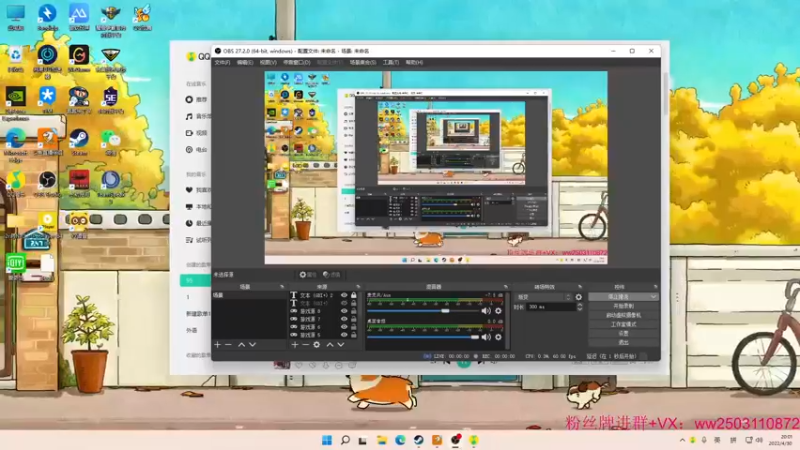Open WeChat desktop shortcut icon

pos(110,142)
